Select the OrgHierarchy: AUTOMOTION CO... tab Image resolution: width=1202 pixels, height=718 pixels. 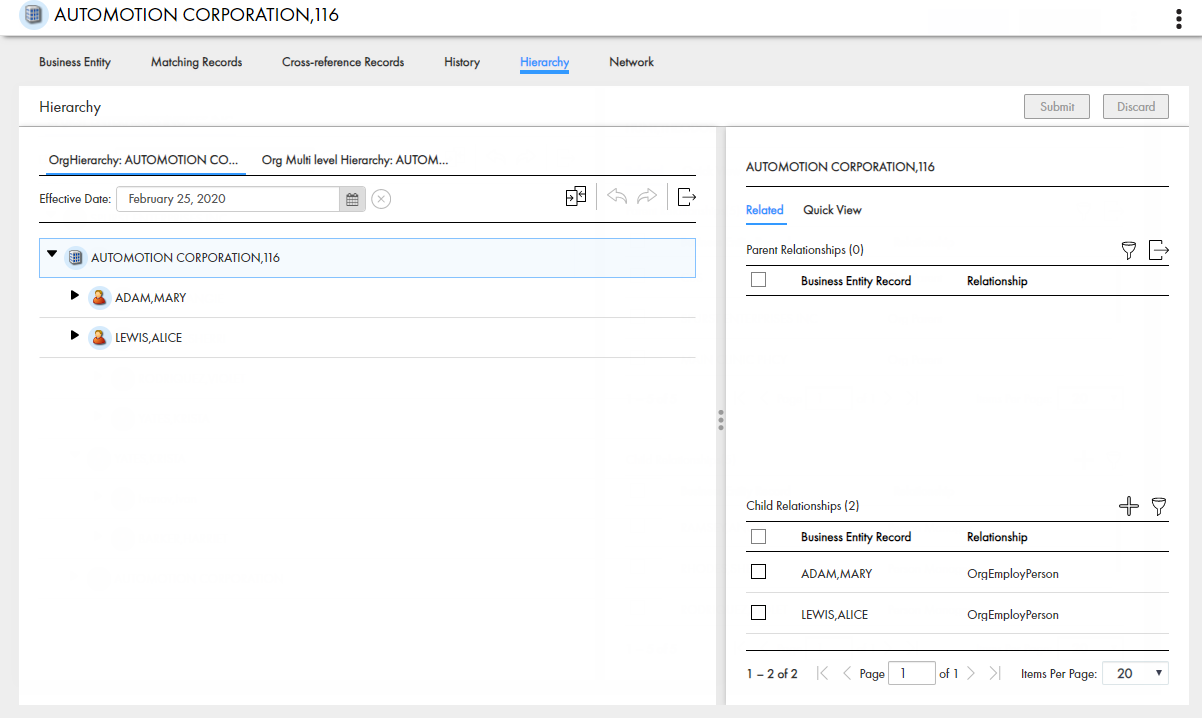144,160
